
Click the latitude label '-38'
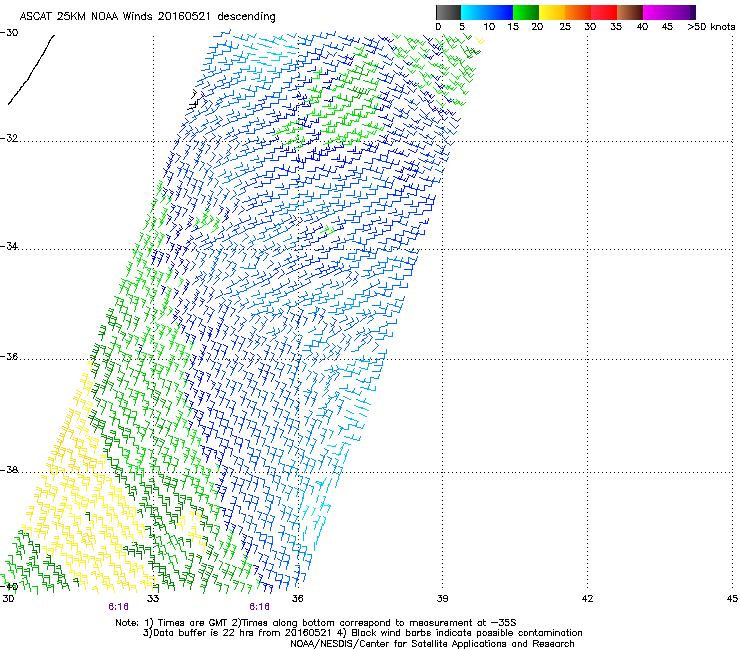pyautogui.click(x=9, y=470)
